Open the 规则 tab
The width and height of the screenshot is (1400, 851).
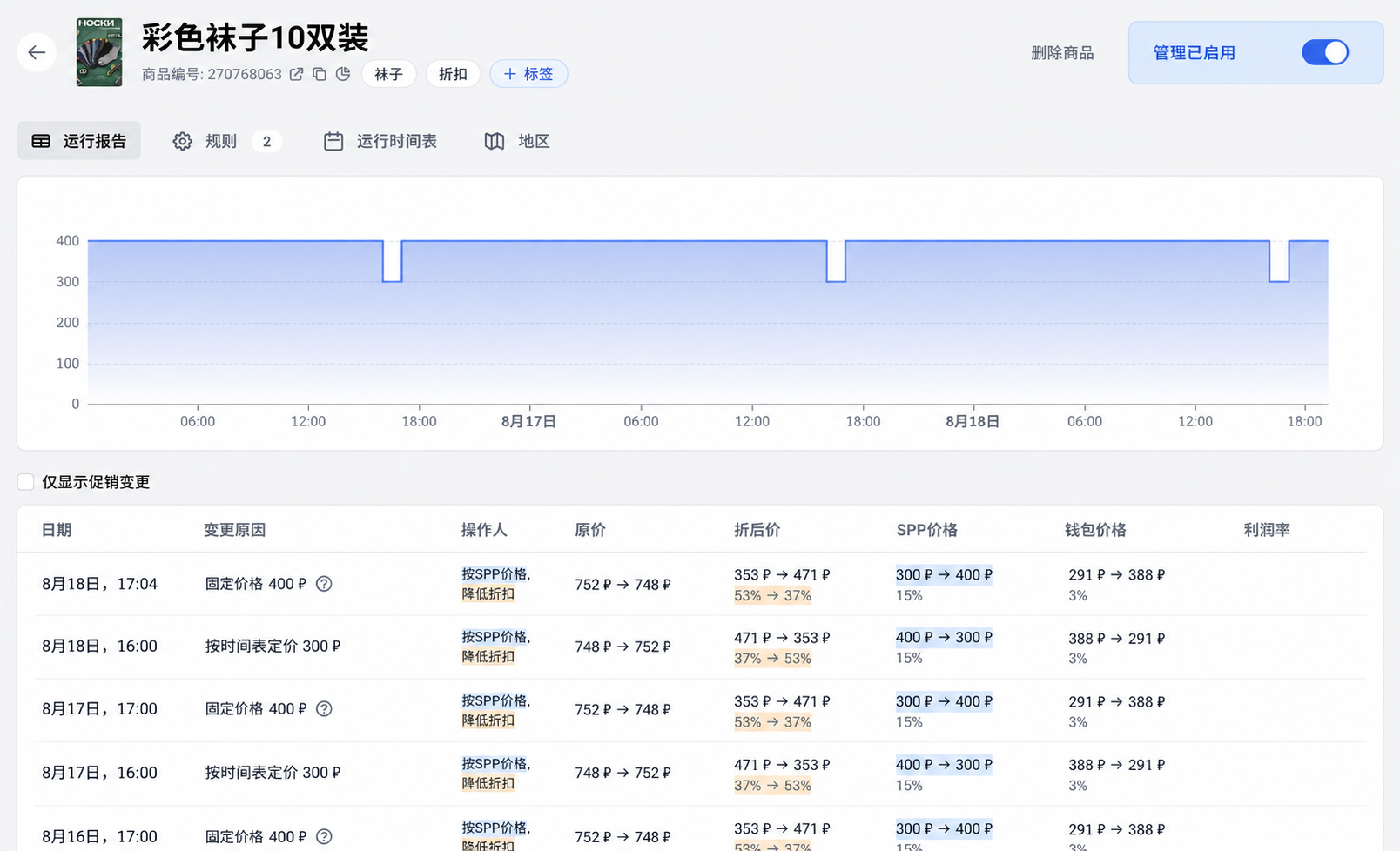tap(227, 141)
